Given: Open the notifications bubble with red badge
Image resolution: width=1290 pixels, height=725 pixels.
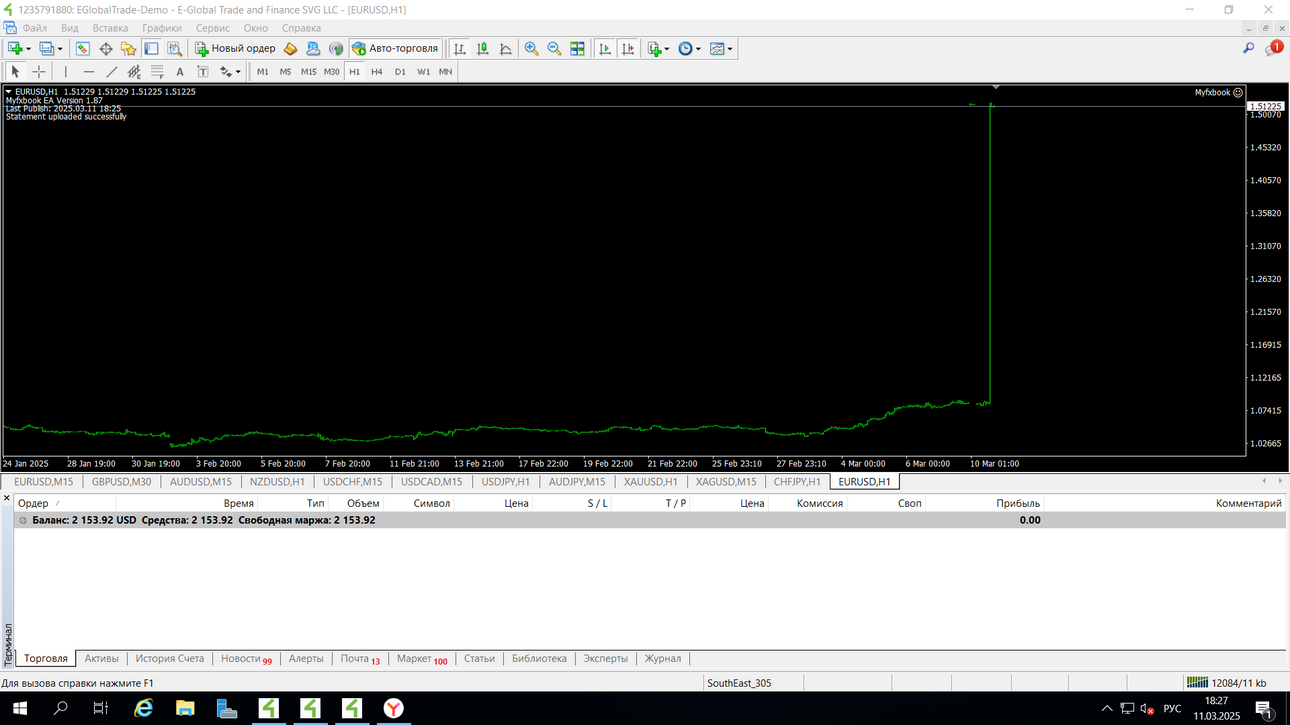Looking at the screenshot, I should click(1273, 48).
